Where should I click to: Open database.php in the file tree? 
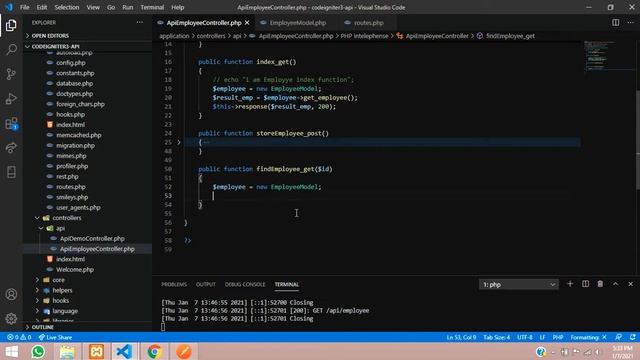tap(74, 83)
